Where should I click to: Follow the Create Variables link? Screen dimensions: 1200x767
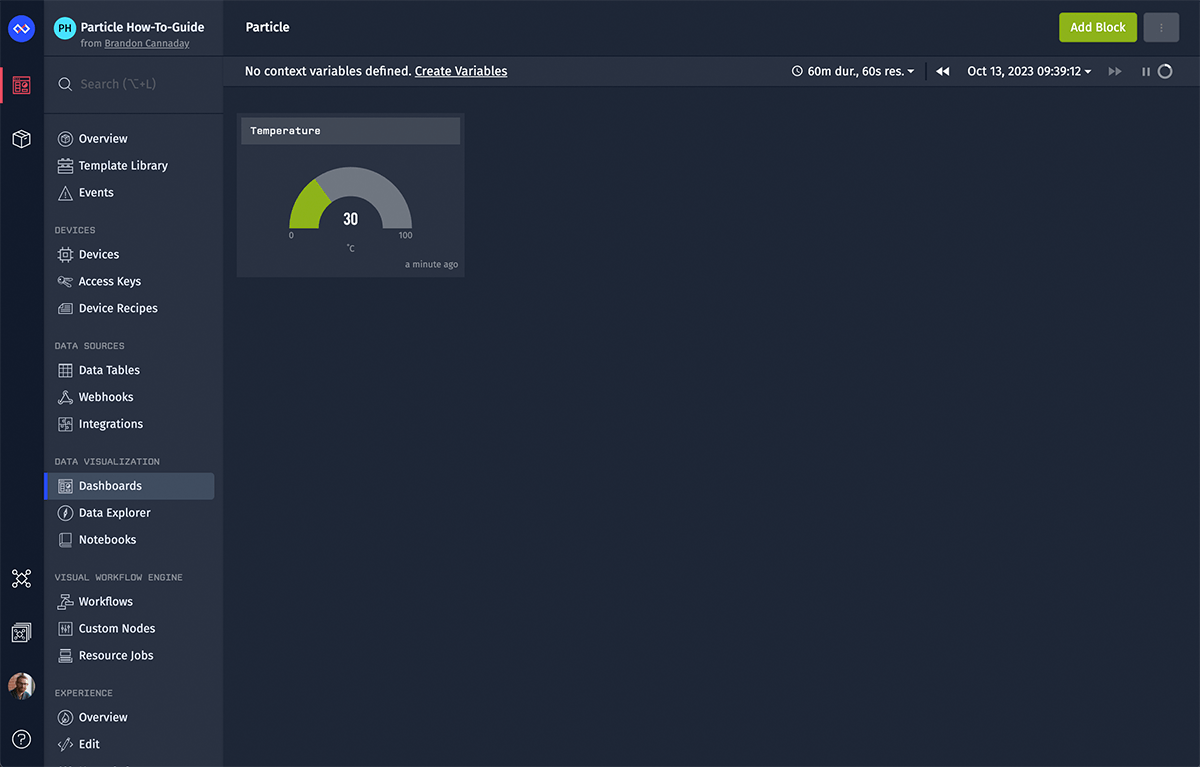pos(461,72)
